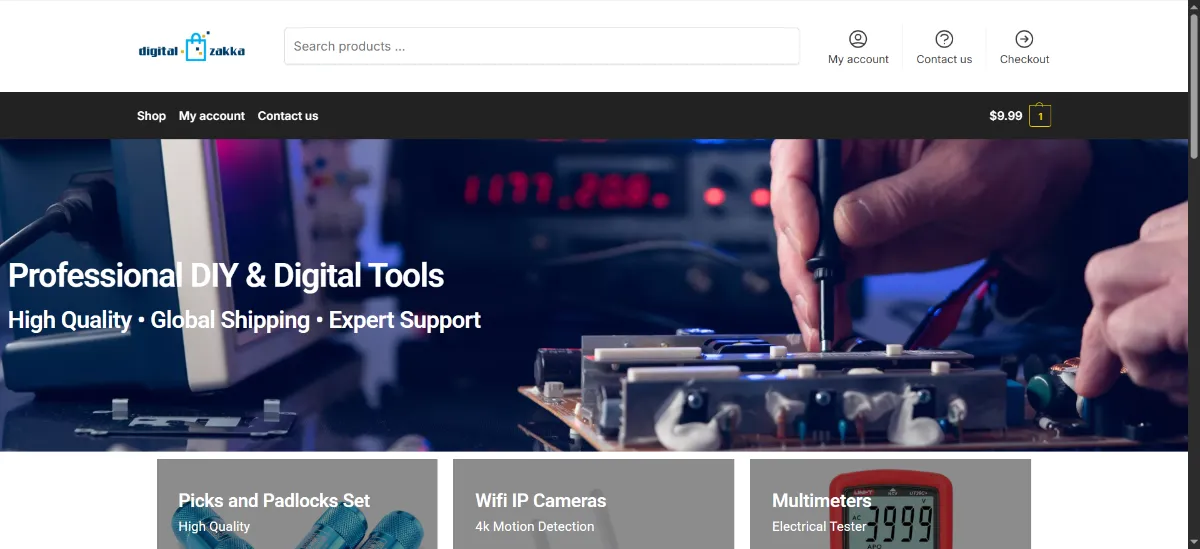This screenshot has width=1200, height=549.
Task: Go to Checkout arrow icon
Action: pyautogui.click(x=1024, y=39)
